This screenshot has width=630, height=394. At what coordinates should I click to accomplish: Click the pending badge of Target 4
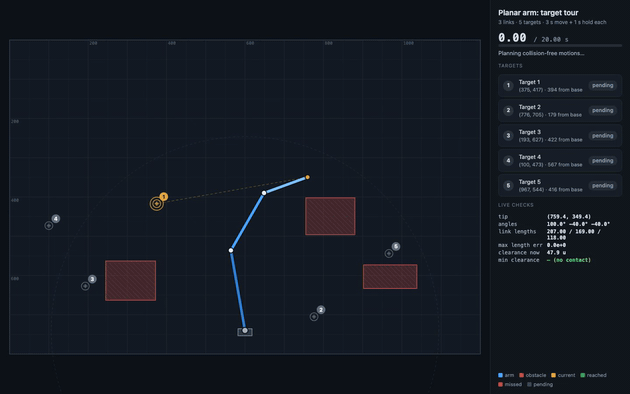602,161
